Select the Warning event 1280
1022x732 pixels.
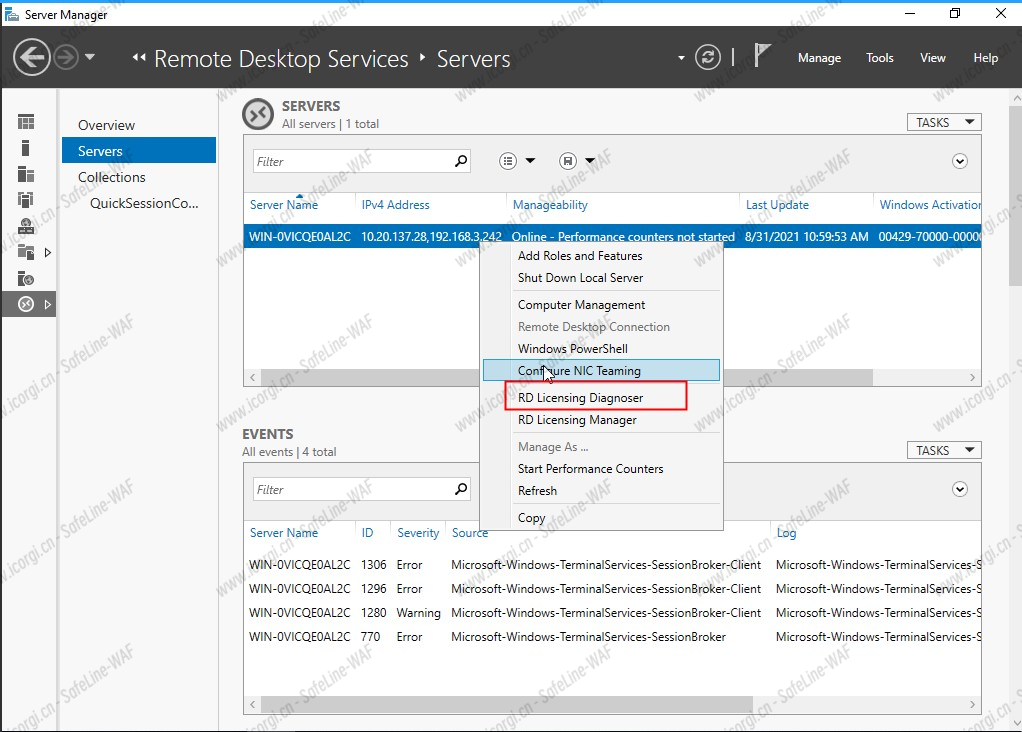(612, 613)
